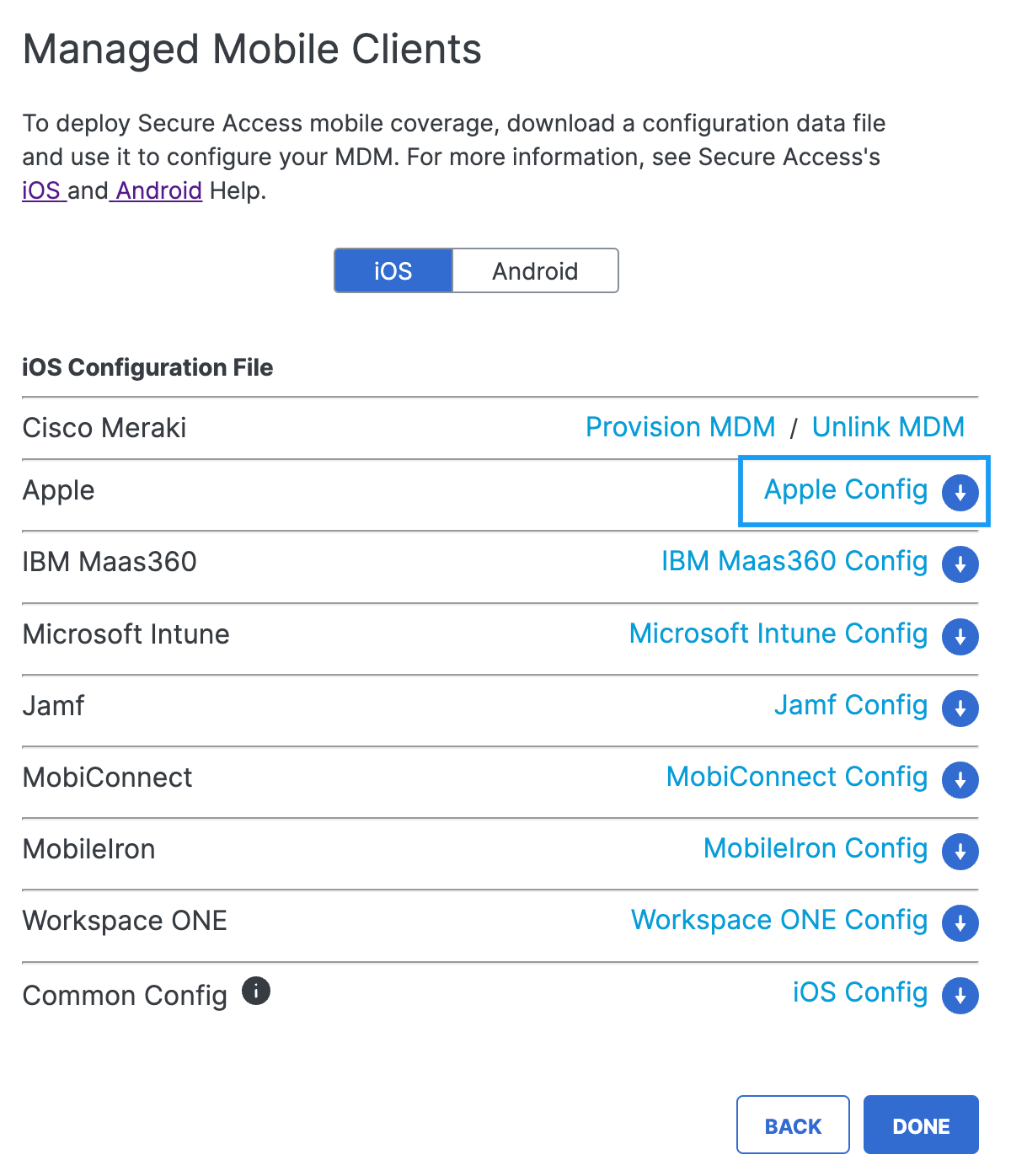Click the Provision MDM link
This screenshot has height=1176, width=1011.
[681, 427]
